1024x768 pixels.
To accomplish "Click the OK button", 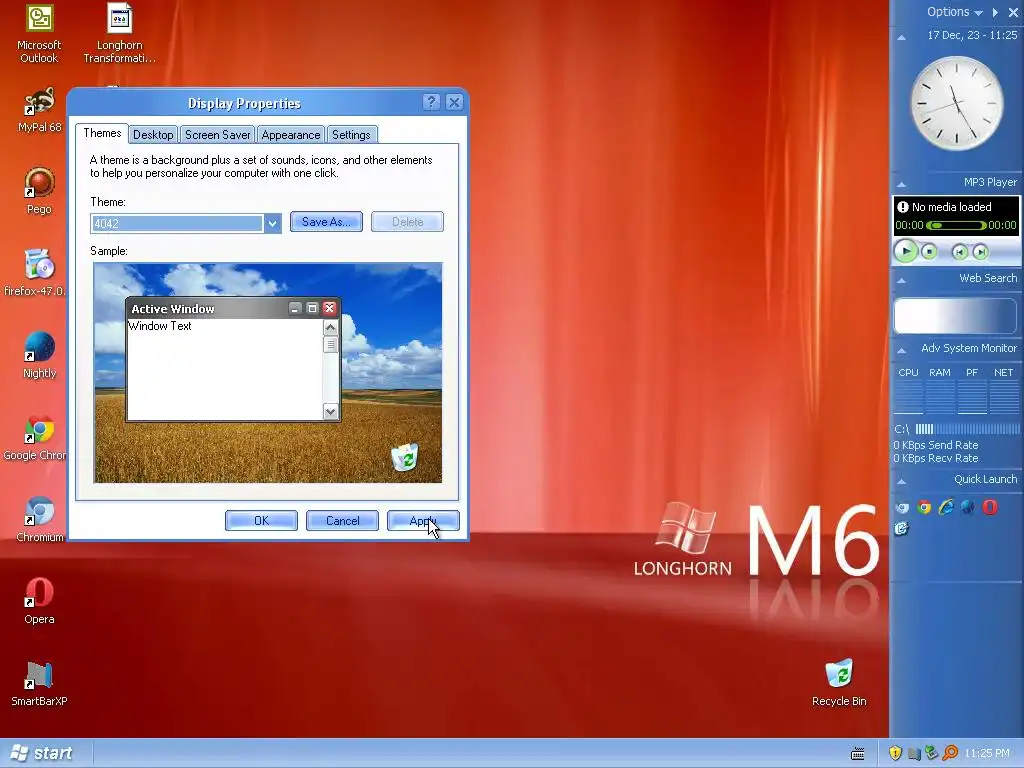I will click(x=261, y=520).
